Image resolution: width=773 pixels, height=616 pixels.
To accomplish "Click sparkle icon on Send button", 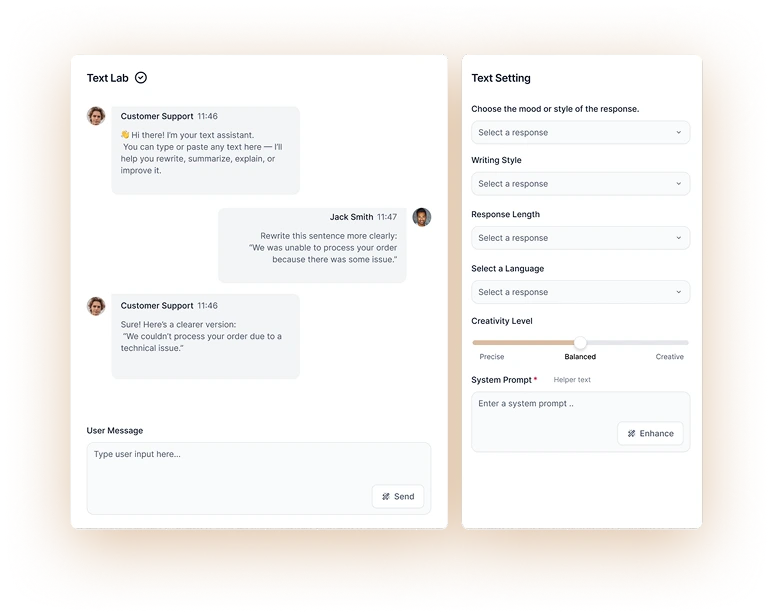I will point(386,497).
